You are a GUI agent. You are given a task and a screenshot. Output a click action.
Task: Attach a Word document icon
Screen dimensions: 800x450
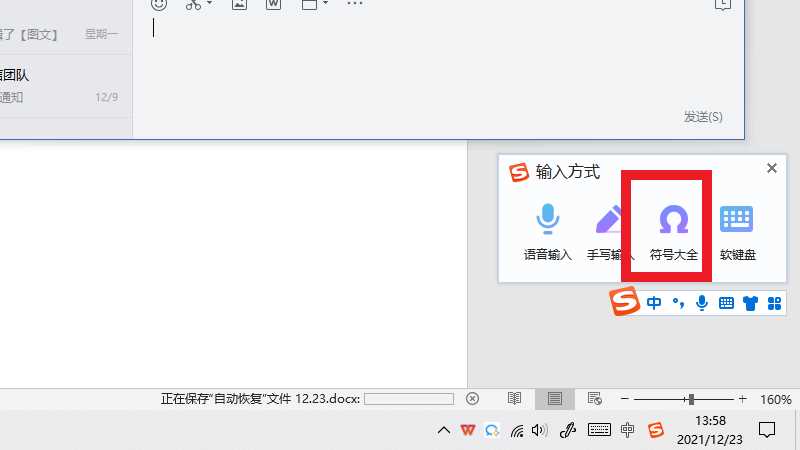coord(273,4)
